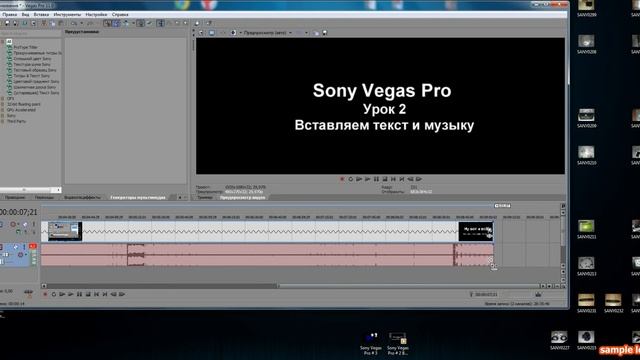
Task: Open the Вид menu
Action: coord(25,14)
